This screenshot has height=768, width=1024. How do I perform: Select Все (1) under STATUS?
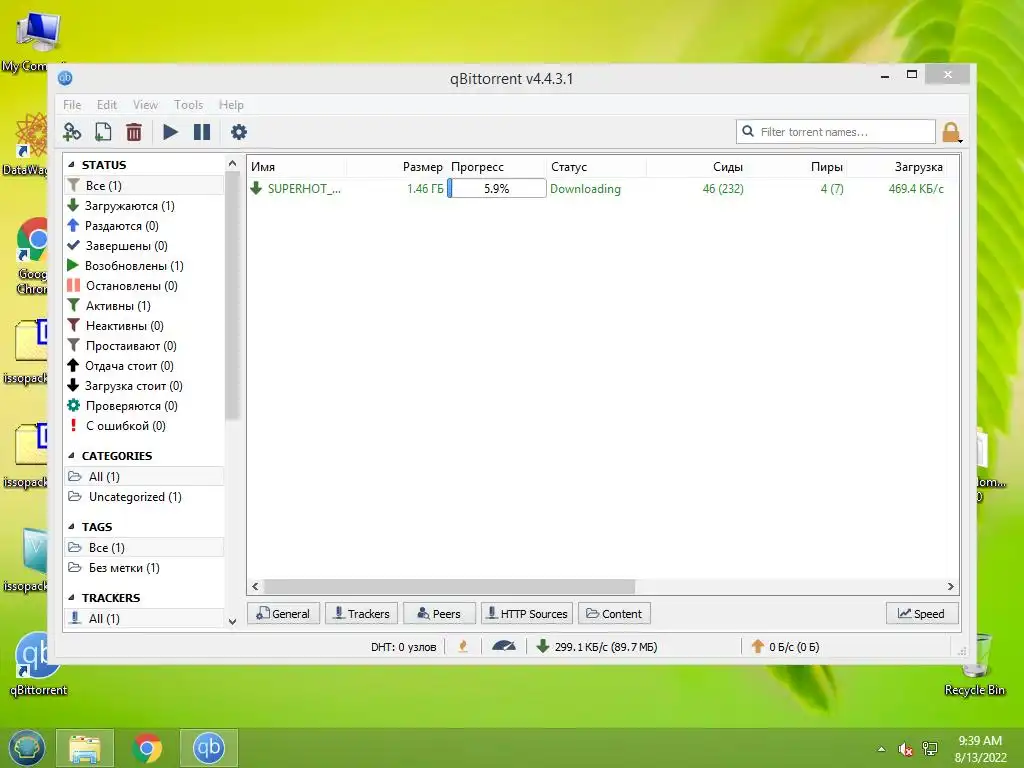point(144,185)
